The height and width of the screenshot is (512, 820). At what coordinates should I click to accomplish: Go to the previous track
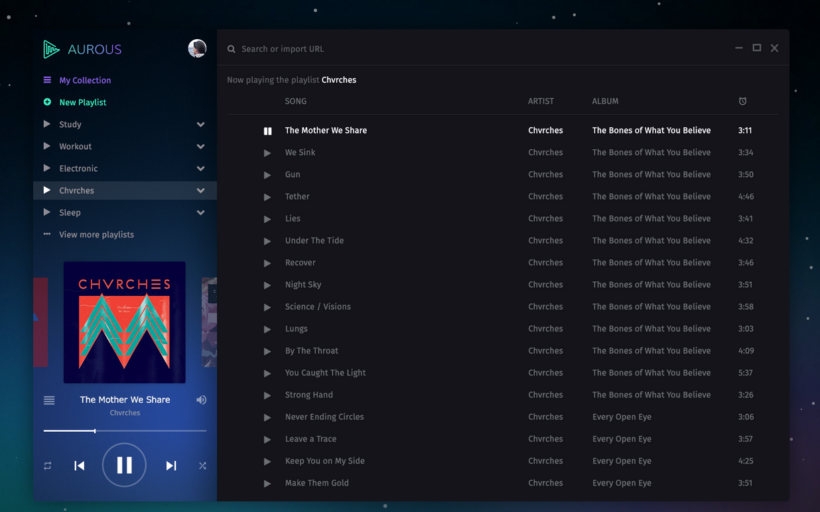pyautogui.click(x=79, y=465)
